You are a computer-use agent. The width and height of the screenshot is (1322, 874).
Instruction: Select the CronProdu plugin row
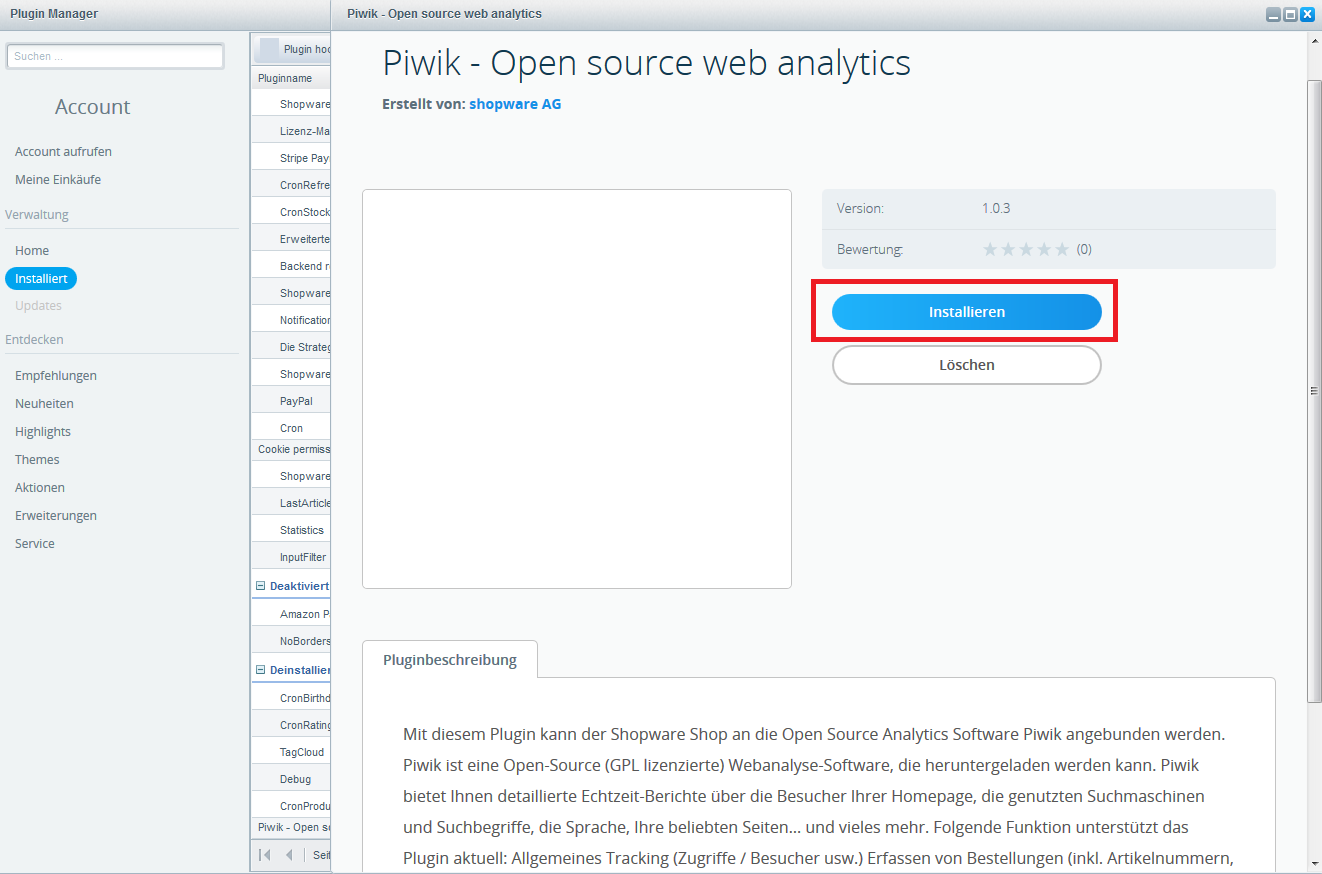pyautogui.click(x=291, y=806)
